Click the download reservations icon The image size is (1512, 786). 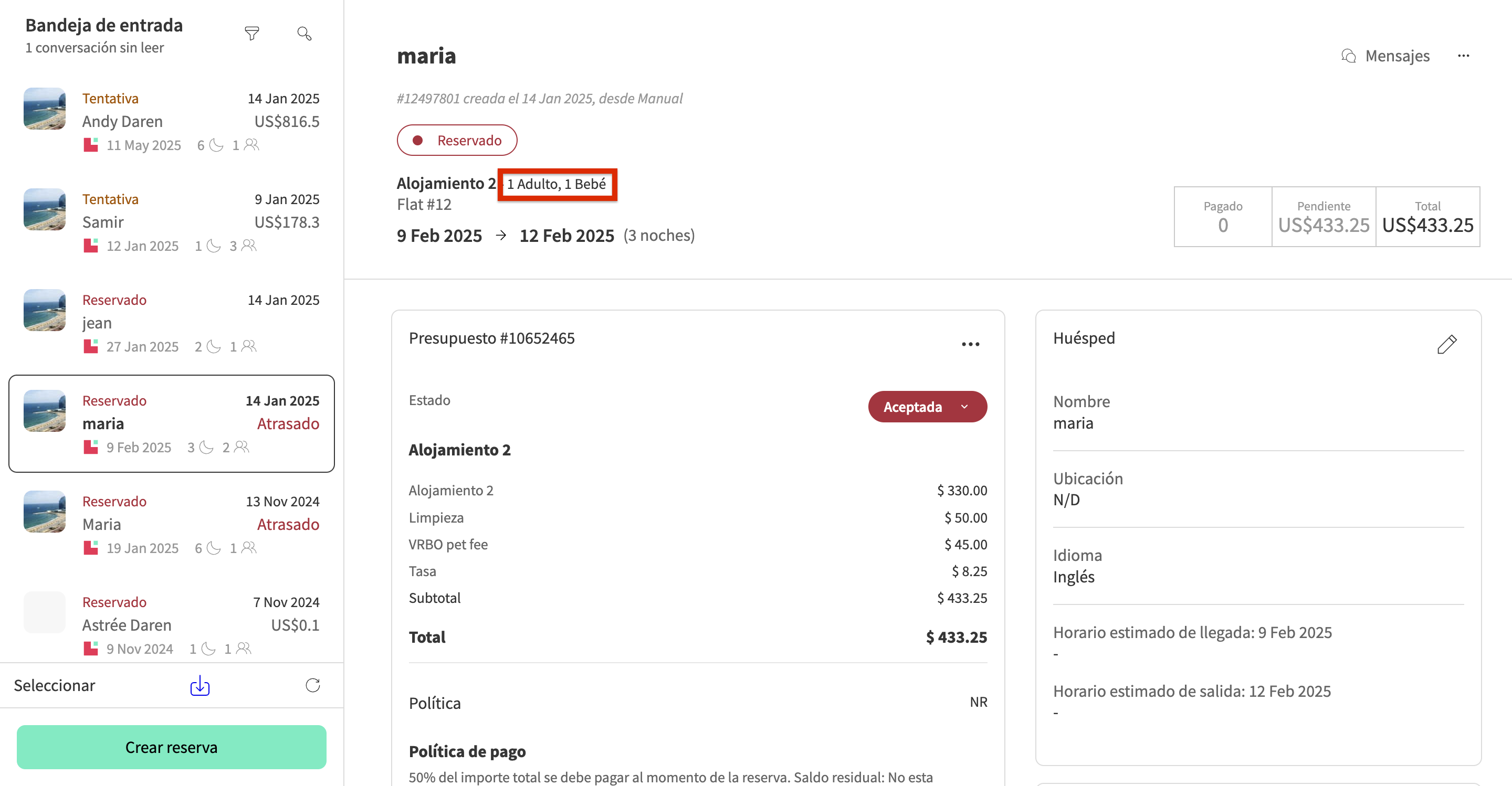(x=199, y=685)
